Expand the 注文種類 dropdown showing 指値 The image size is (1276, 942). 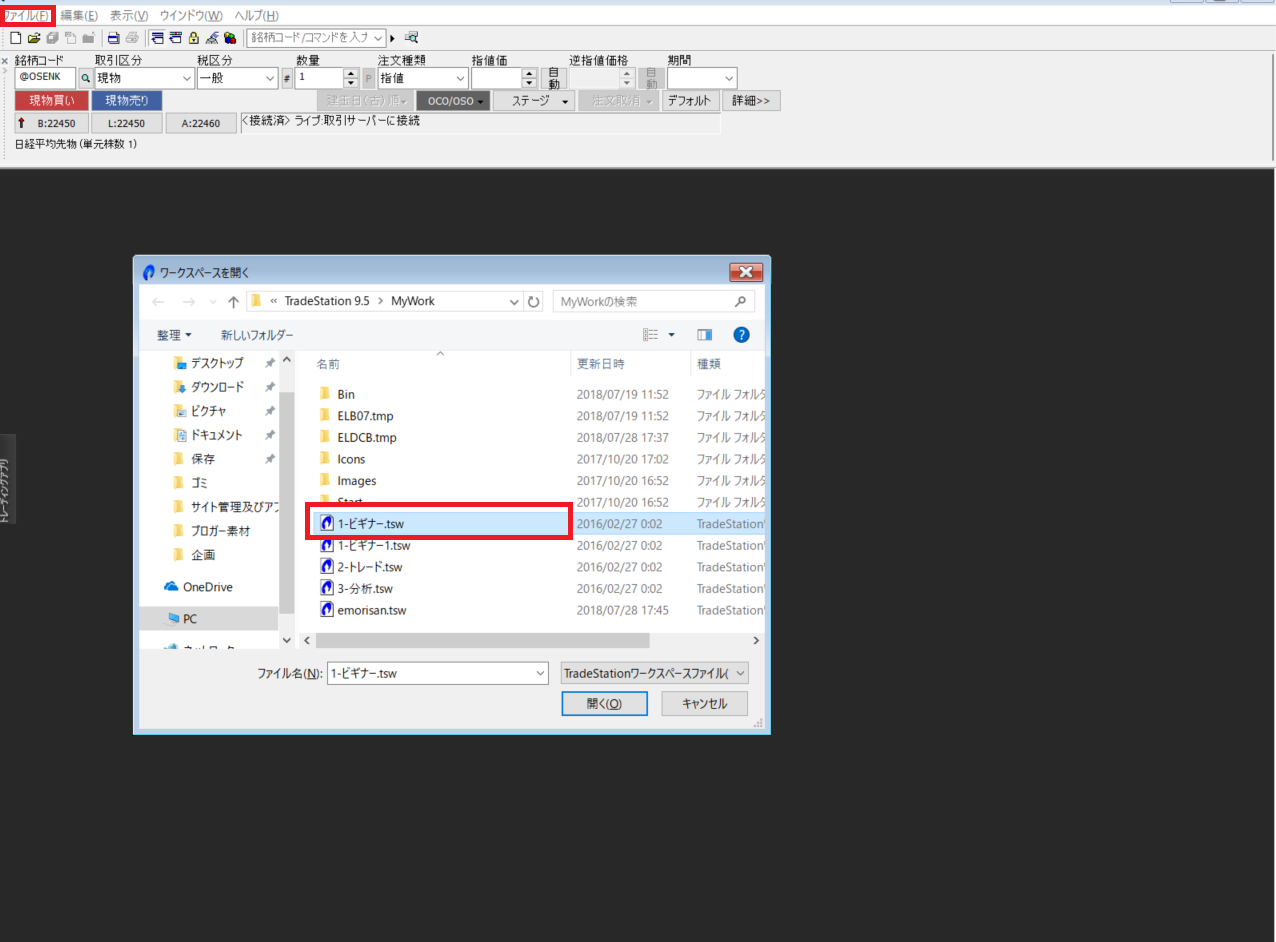pyautogui.click(x=460, y=78)
